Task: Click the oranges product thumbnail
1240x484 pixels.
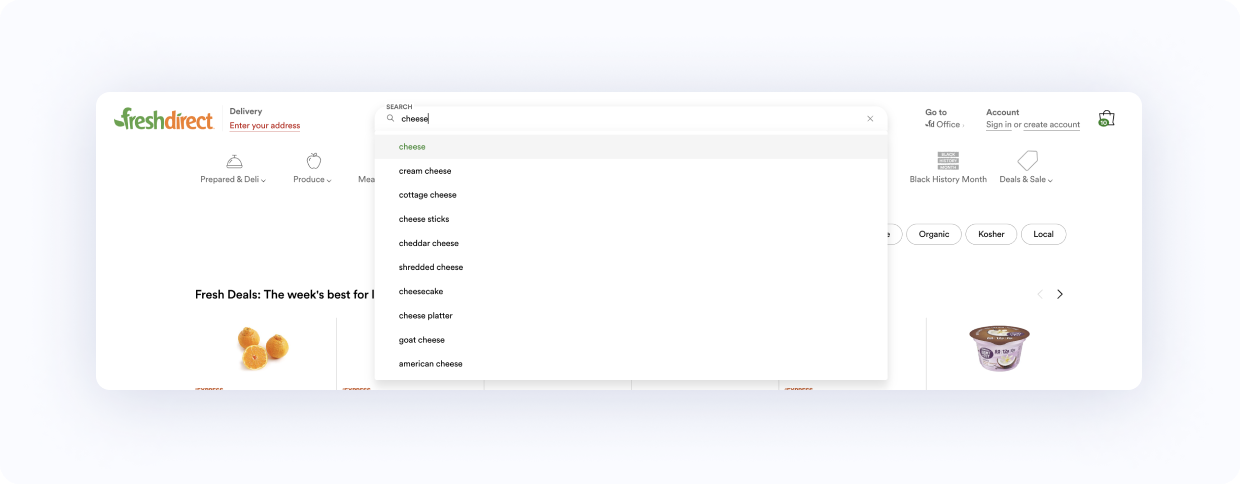Action: [263, 346]
